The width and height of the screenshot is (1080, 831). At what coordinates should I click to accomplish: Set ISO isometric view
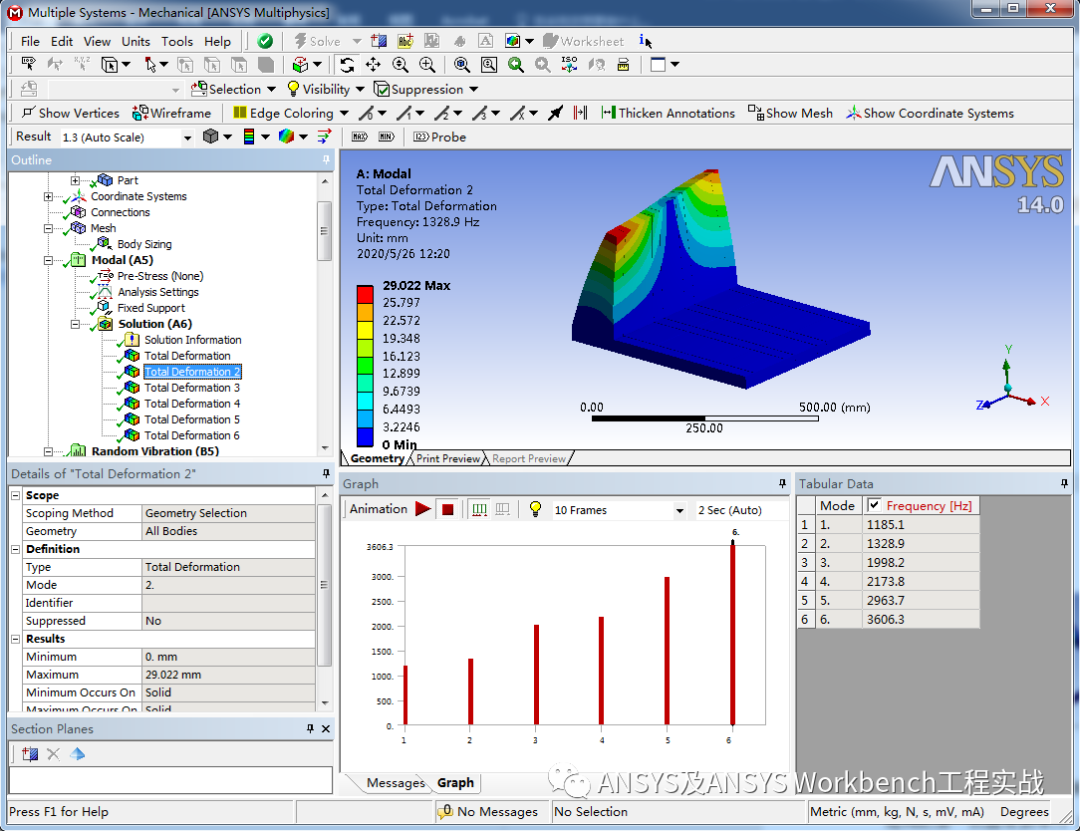(x=570, y=65)
